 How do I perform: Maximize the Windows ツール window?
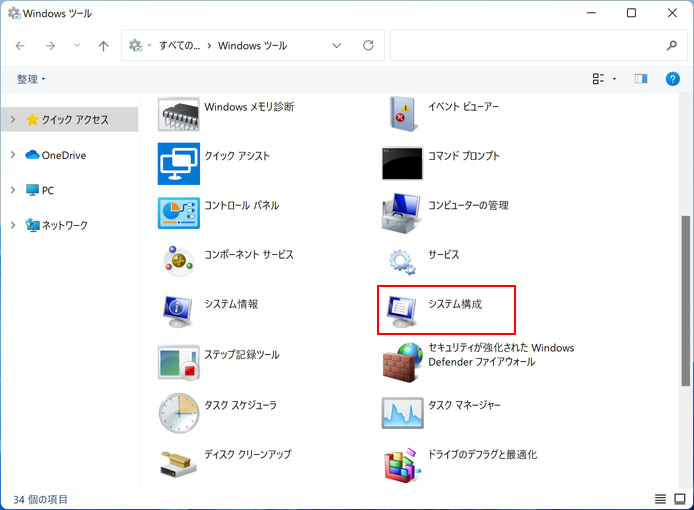click(632, 13)
